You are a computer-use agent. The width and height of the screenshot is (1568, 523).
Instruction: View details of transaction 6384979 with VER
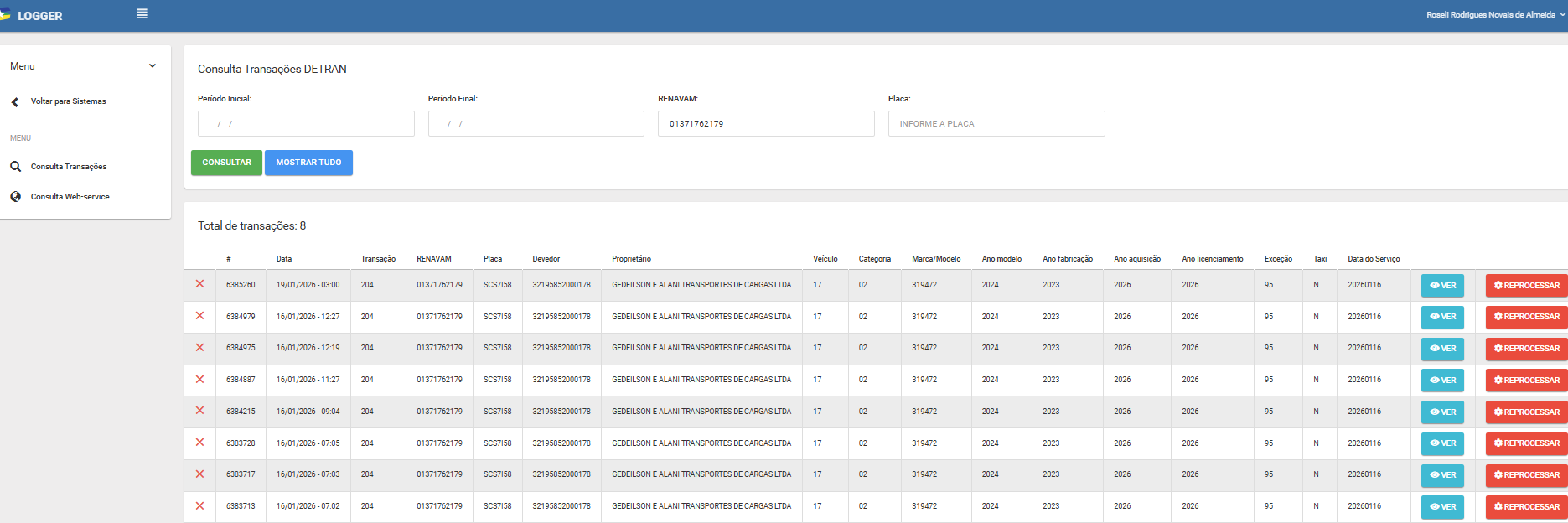coord(1441,317)
